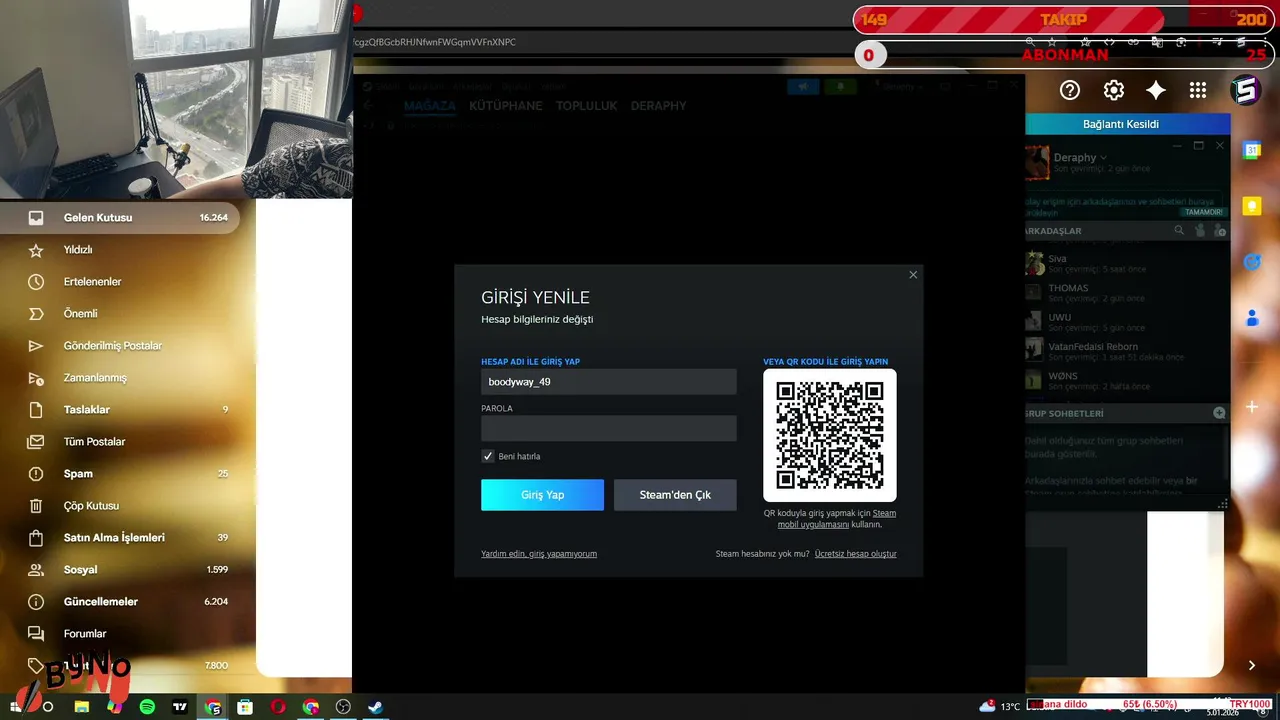Expand the Deraphy status dropdown
1280x720 pixels.
tap(1104, 158)
